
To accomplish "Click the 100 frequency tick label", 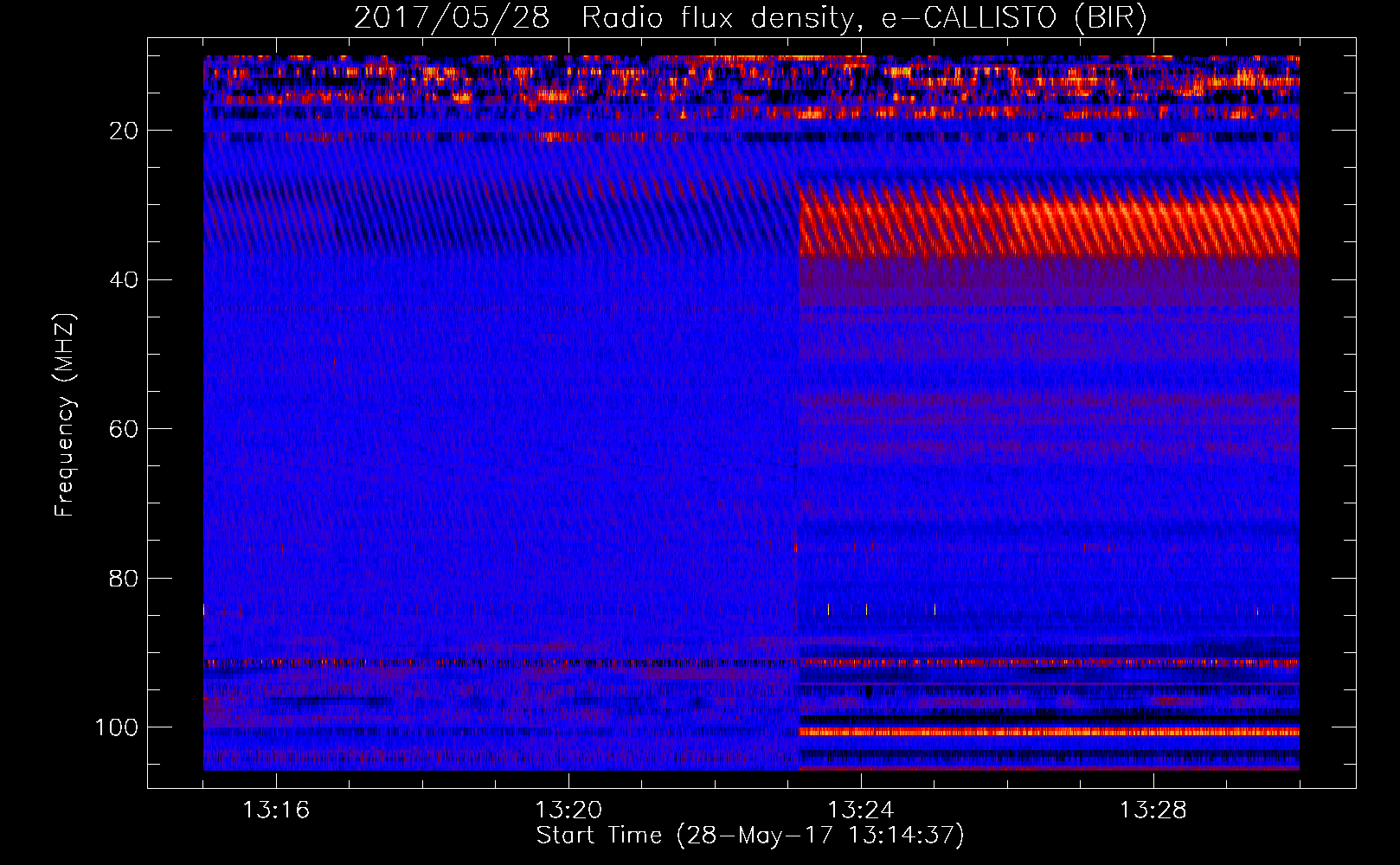I will [x=117, y=727].
